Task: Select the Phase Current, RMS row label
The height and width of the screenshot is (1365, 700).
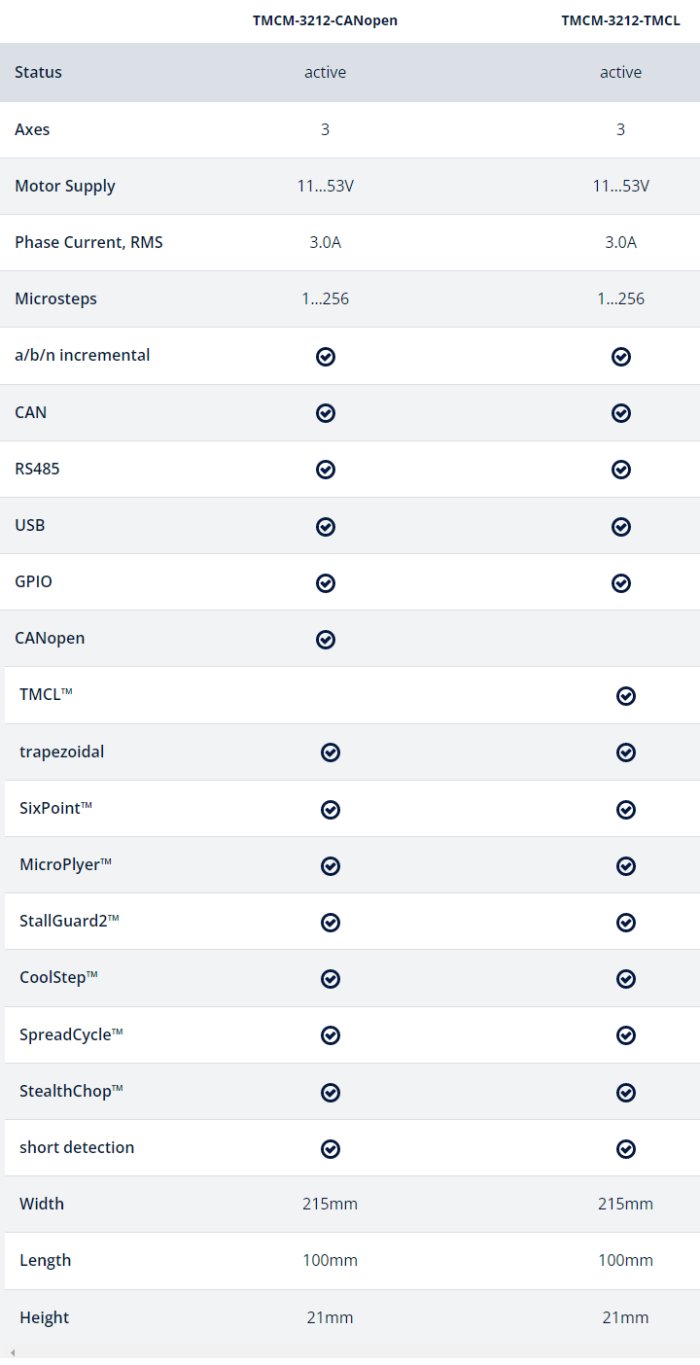Action: pyautogui.click(x=89, y=242)
